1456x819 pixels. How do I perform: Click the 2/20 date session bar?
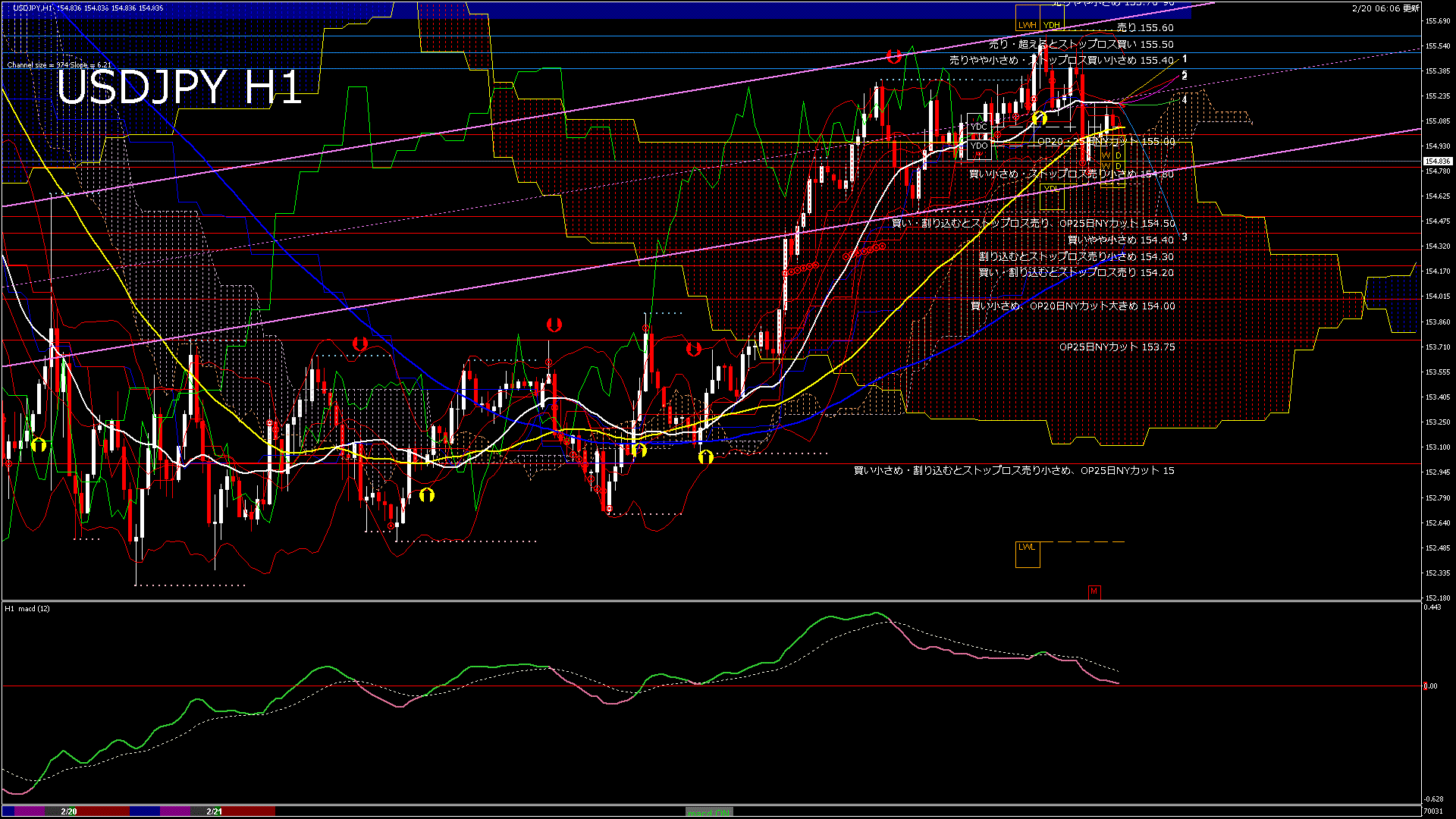tap(69, 811)
